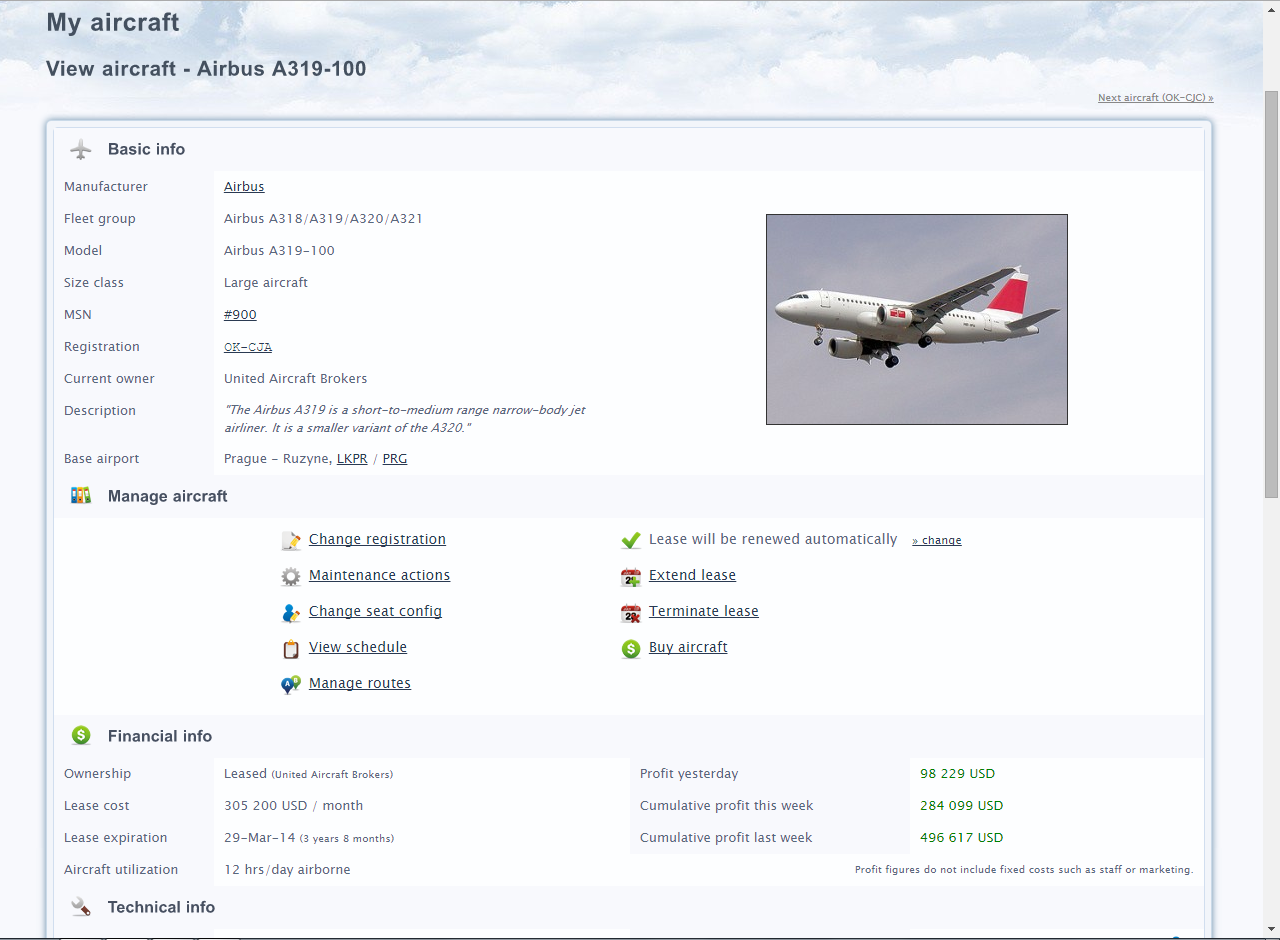The width and height of the screenshot is (1280, 940).
Task: Click the green checkmark icon for lease renewal
Action: point(631,541)
